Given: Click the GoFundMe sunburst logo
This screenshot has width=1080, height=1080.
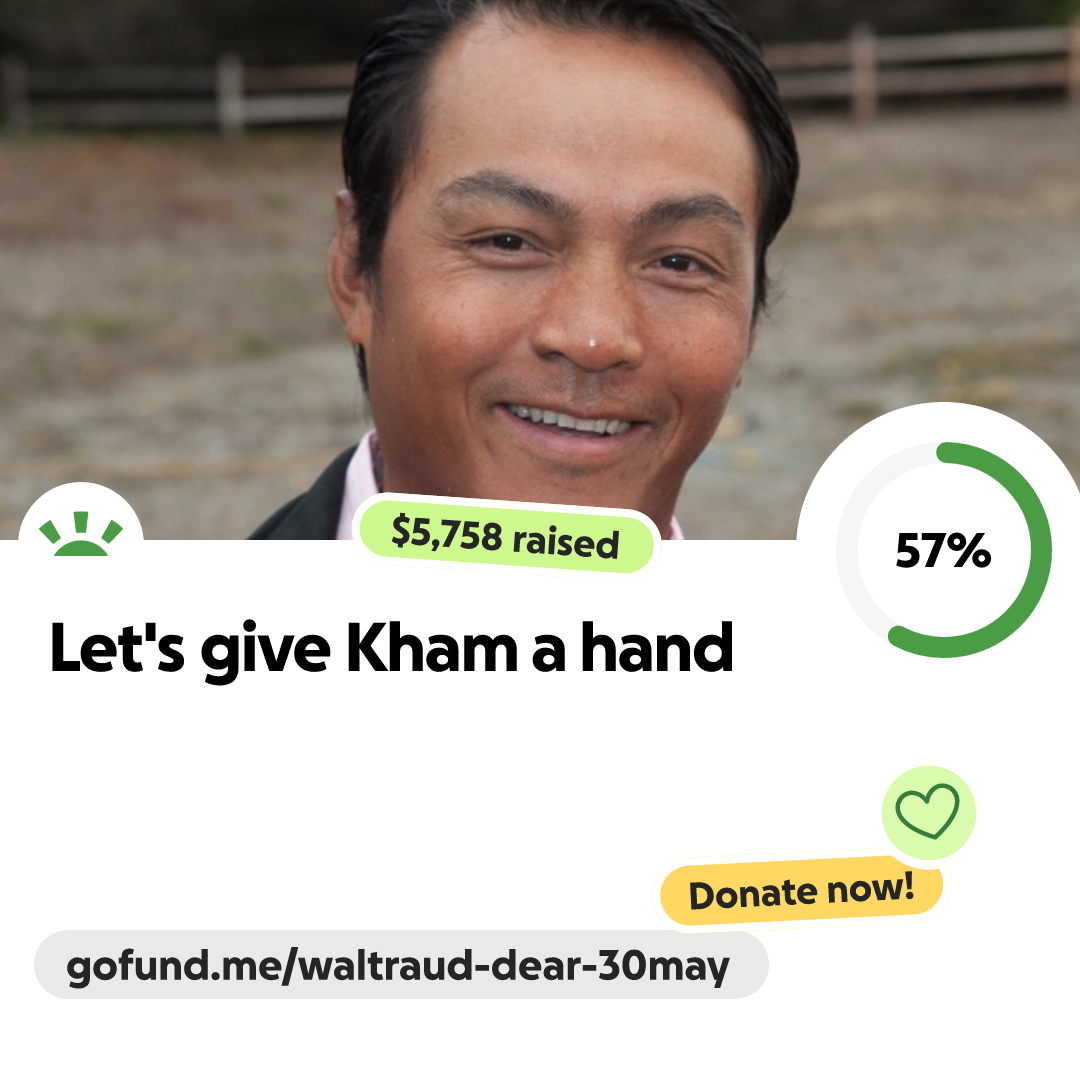Looking at the screenshot, I should click(81, 534).
